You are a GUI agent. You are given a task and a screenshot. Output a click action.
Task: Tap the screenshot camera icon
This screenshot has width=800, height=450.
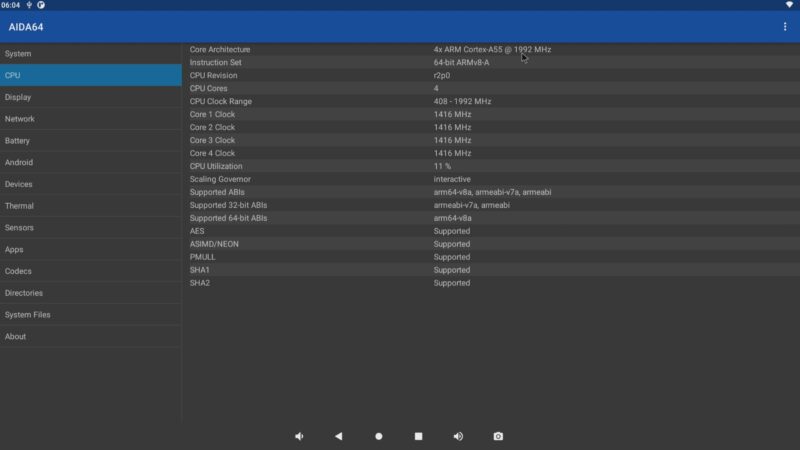(x=498, y=436)
